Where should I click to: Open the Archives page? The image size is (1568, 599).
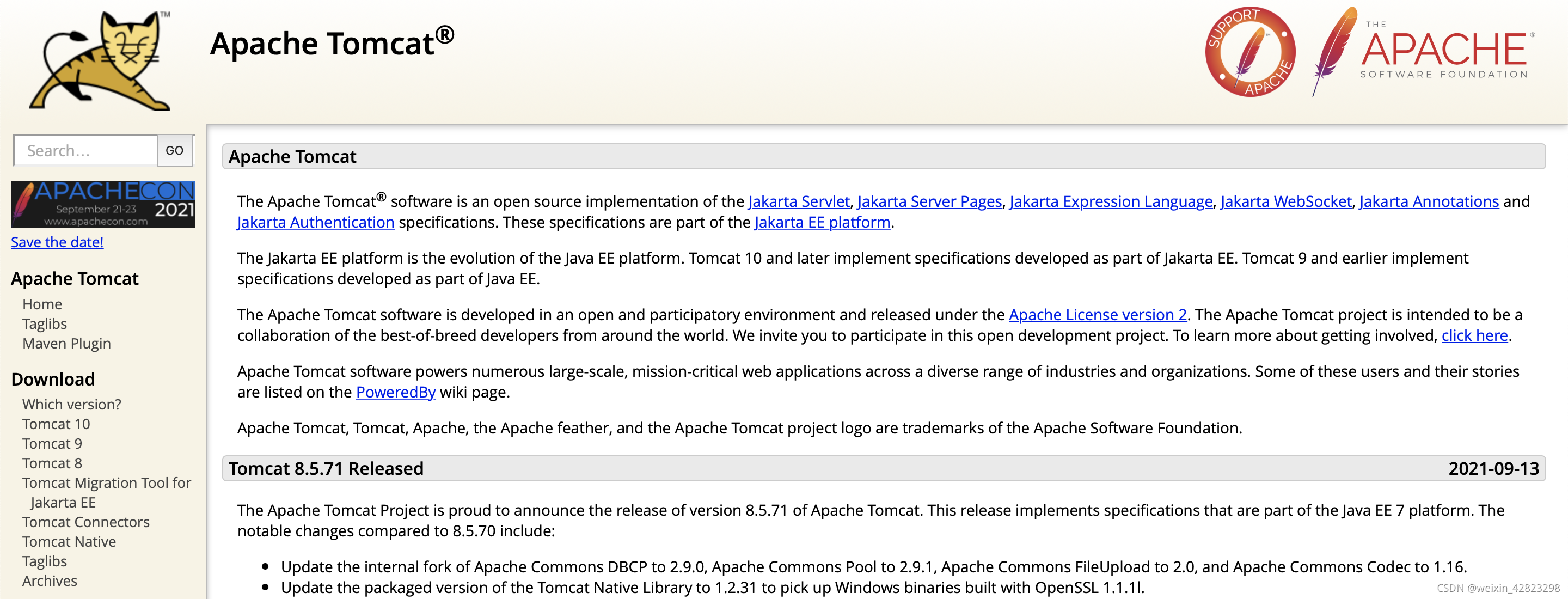click(50, 580)
